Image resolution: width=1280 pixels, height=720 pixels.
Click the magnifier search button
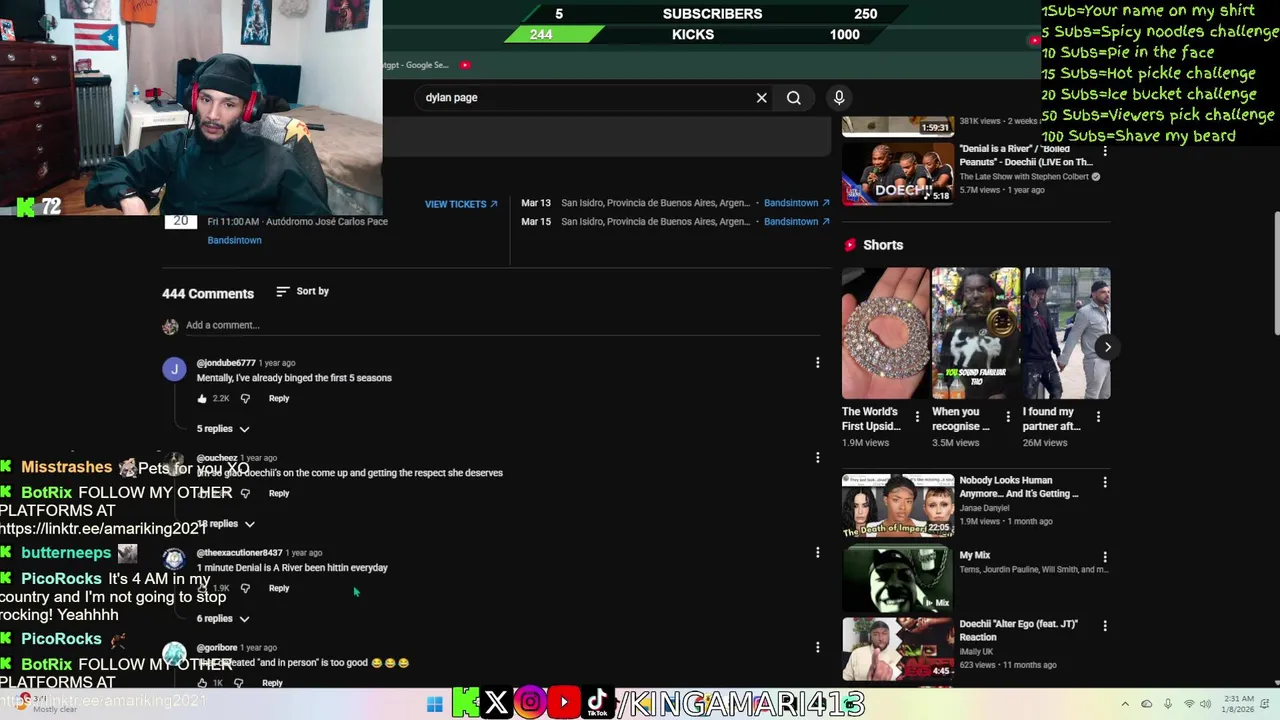coord(794,98)
